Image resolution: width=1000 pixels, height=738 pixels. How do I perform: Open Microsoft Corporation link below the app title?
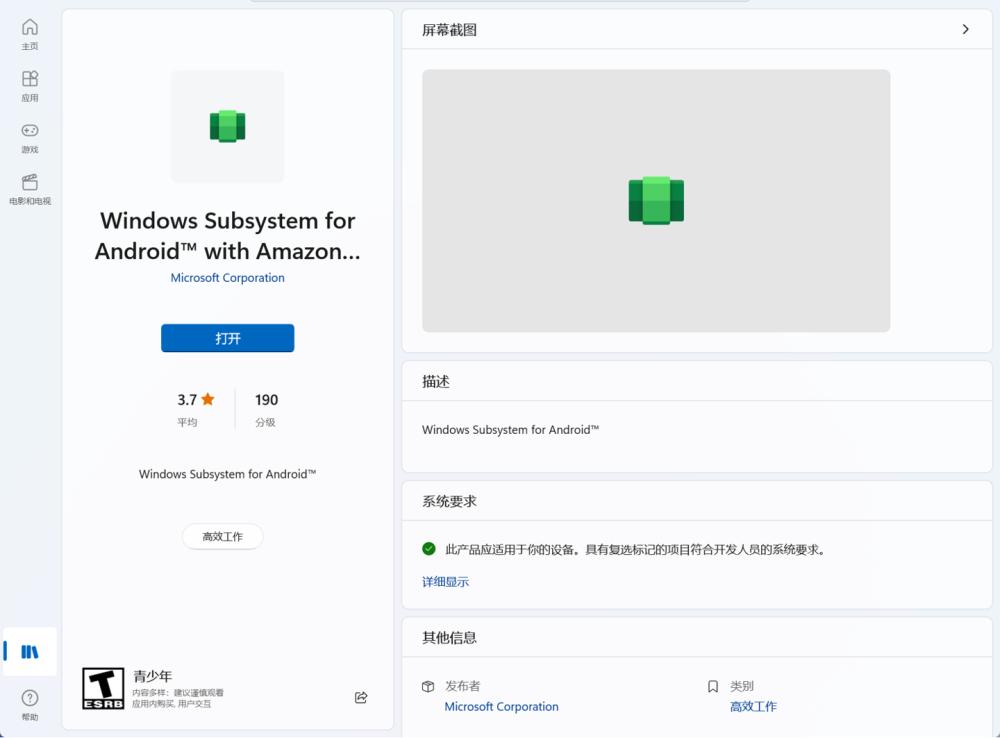click(227, 278)
